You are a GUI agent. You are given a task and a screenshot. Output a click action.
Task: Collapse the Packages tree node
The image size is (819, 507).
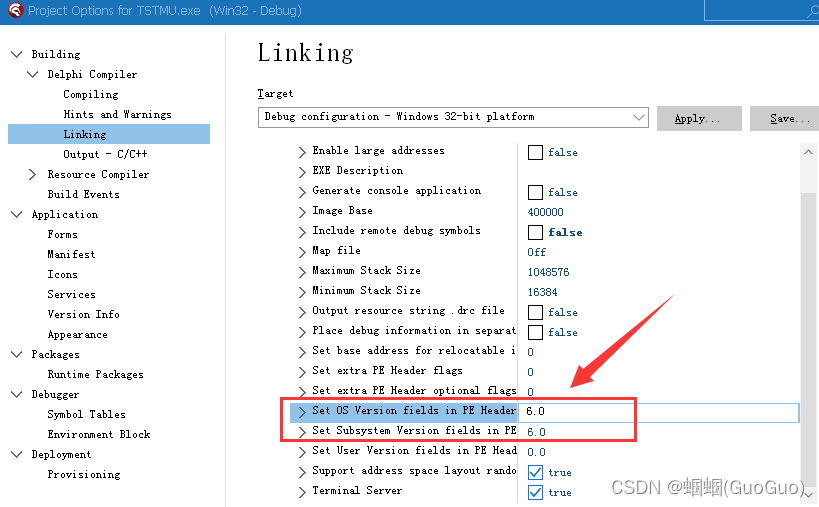coord(17,354)
